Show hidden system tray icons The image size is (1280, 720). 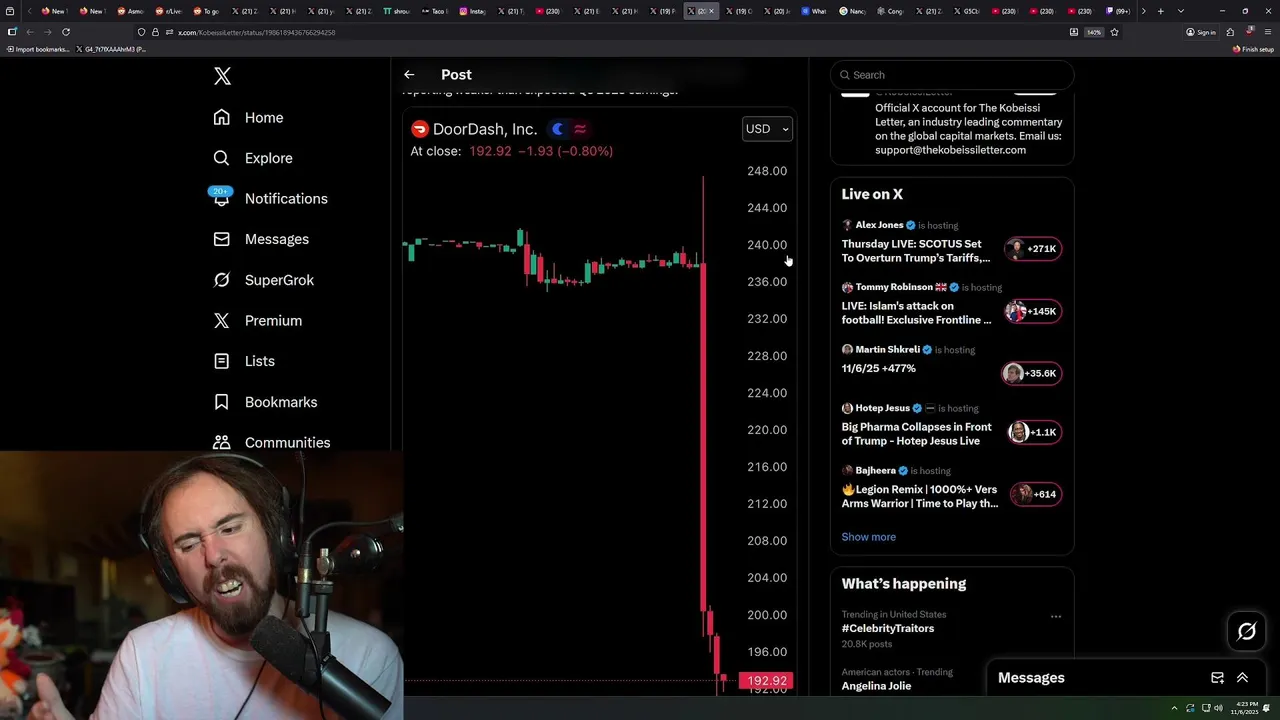1175,708
